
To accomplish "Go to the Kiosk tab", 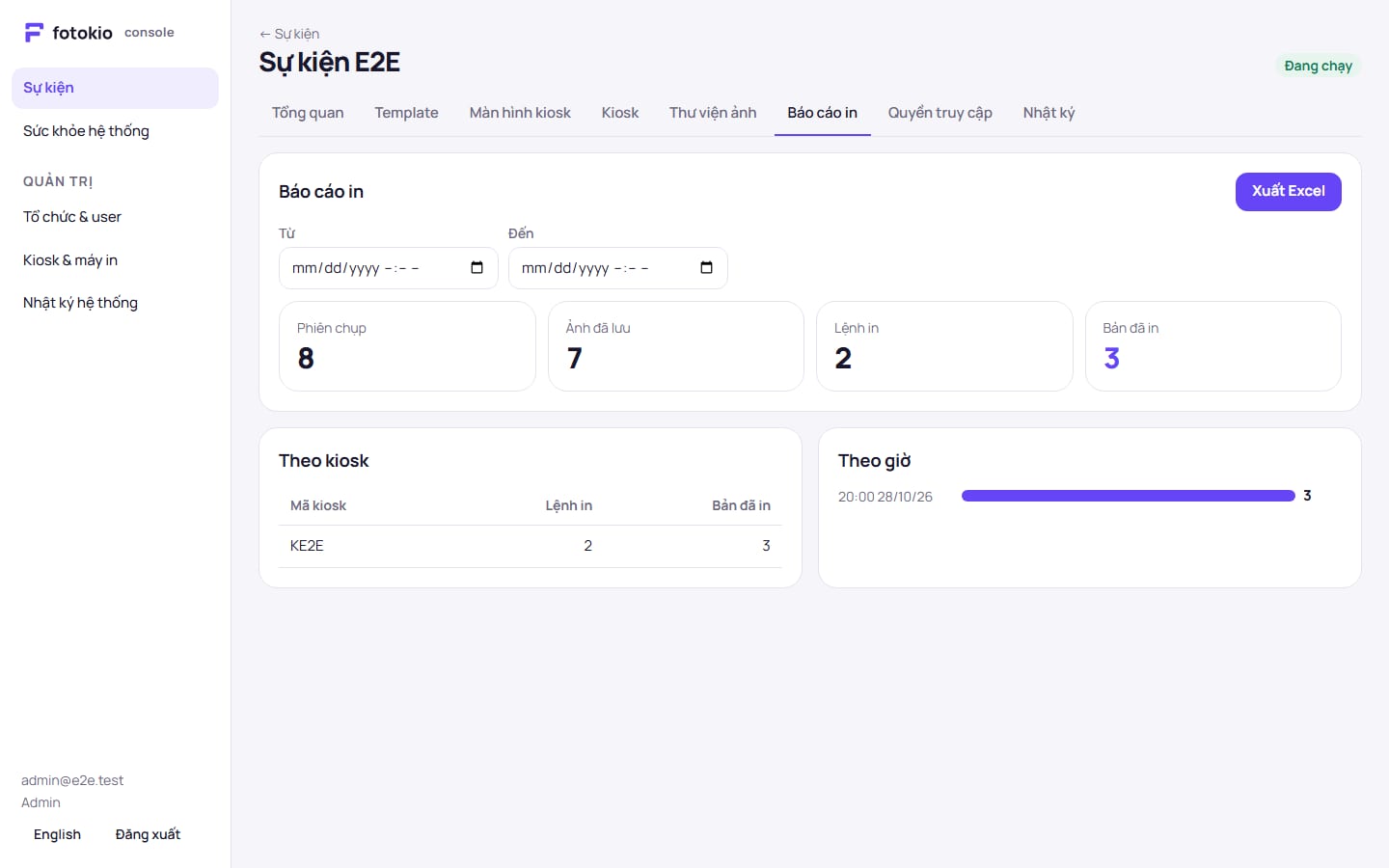I will 620,113.
